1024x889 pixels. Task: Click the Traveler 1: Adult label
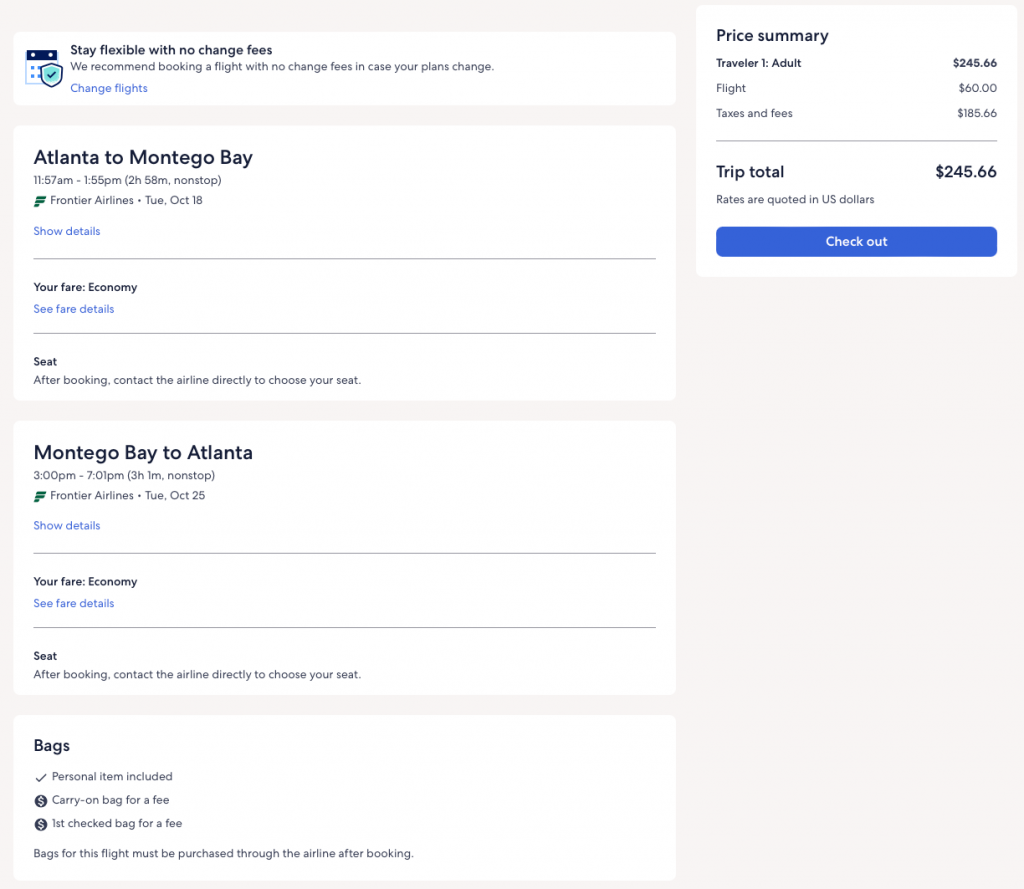(x=758, y=63)
